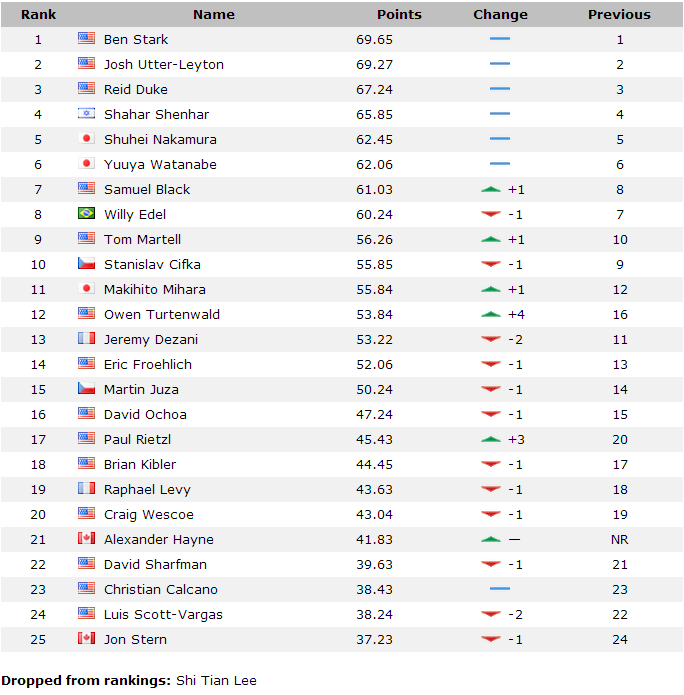Select the Previous column header
This screenshot has height=695, width=684.
(619, 15)
